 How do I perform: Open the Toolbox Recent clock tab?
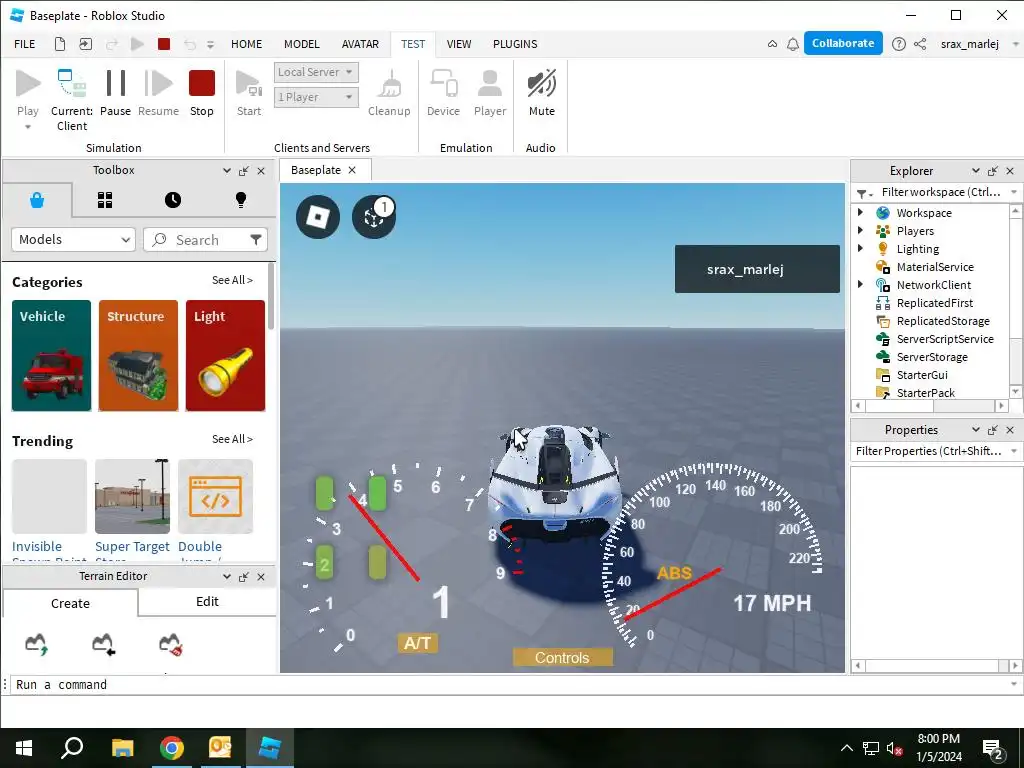[x=173, y=200]
